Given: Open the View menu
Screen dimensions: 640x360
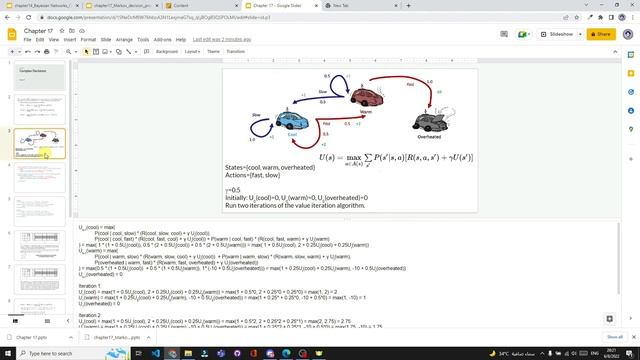Looking at the screenshot, I should [x=54, y=40].
